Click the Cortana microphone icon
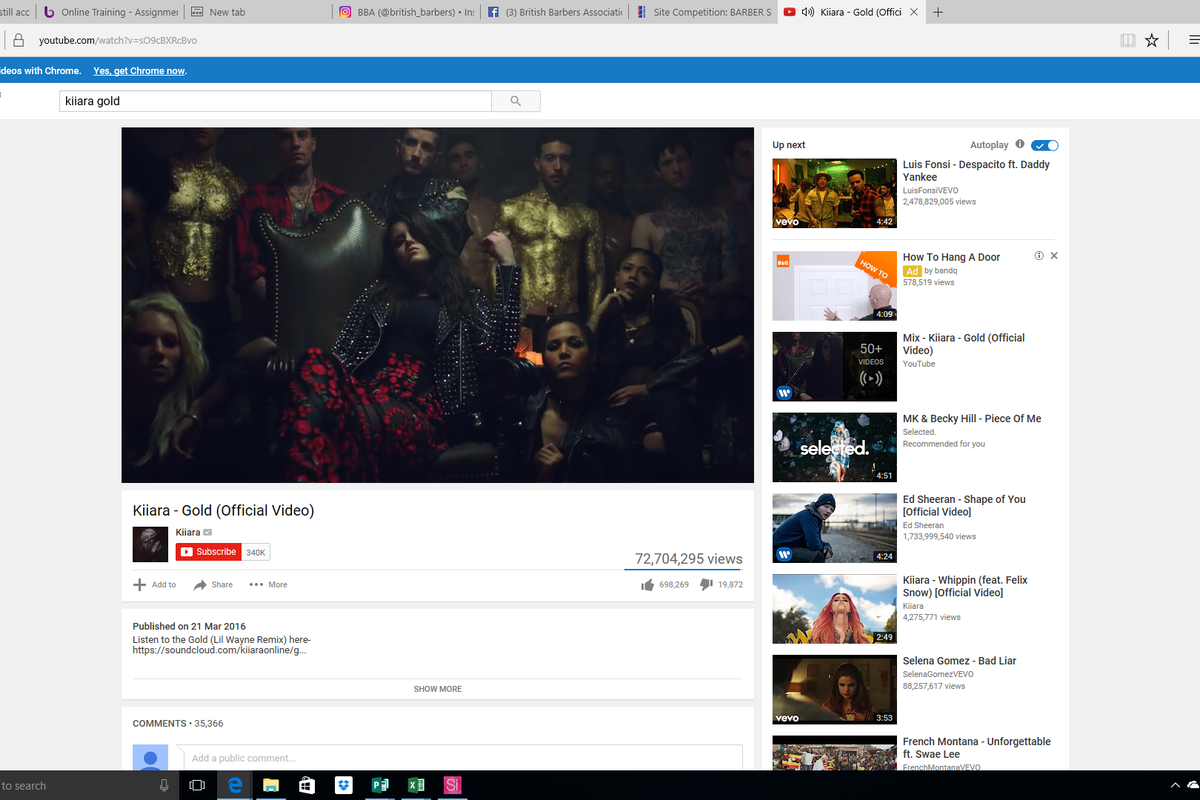The height and width of the screenshot is (800, 1200). [164, 786]
